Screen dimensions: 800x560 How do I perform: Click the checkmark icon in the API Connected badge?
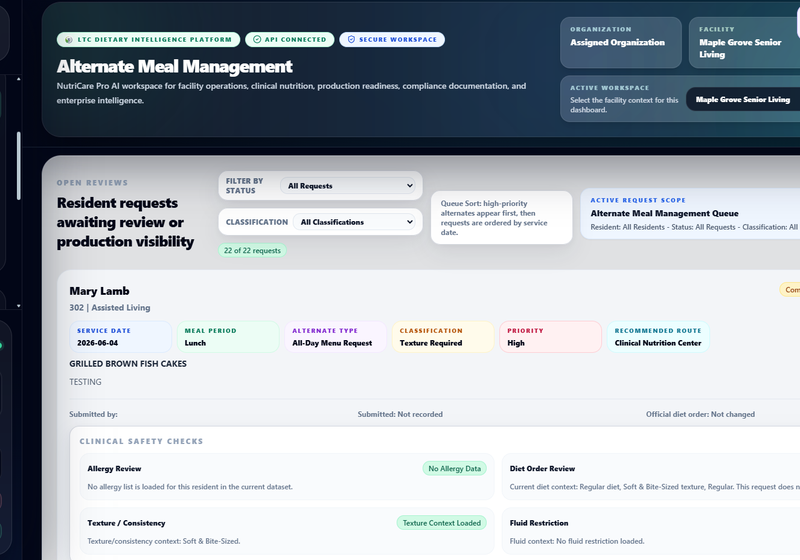pyautogui.click(x=257, y=39)
